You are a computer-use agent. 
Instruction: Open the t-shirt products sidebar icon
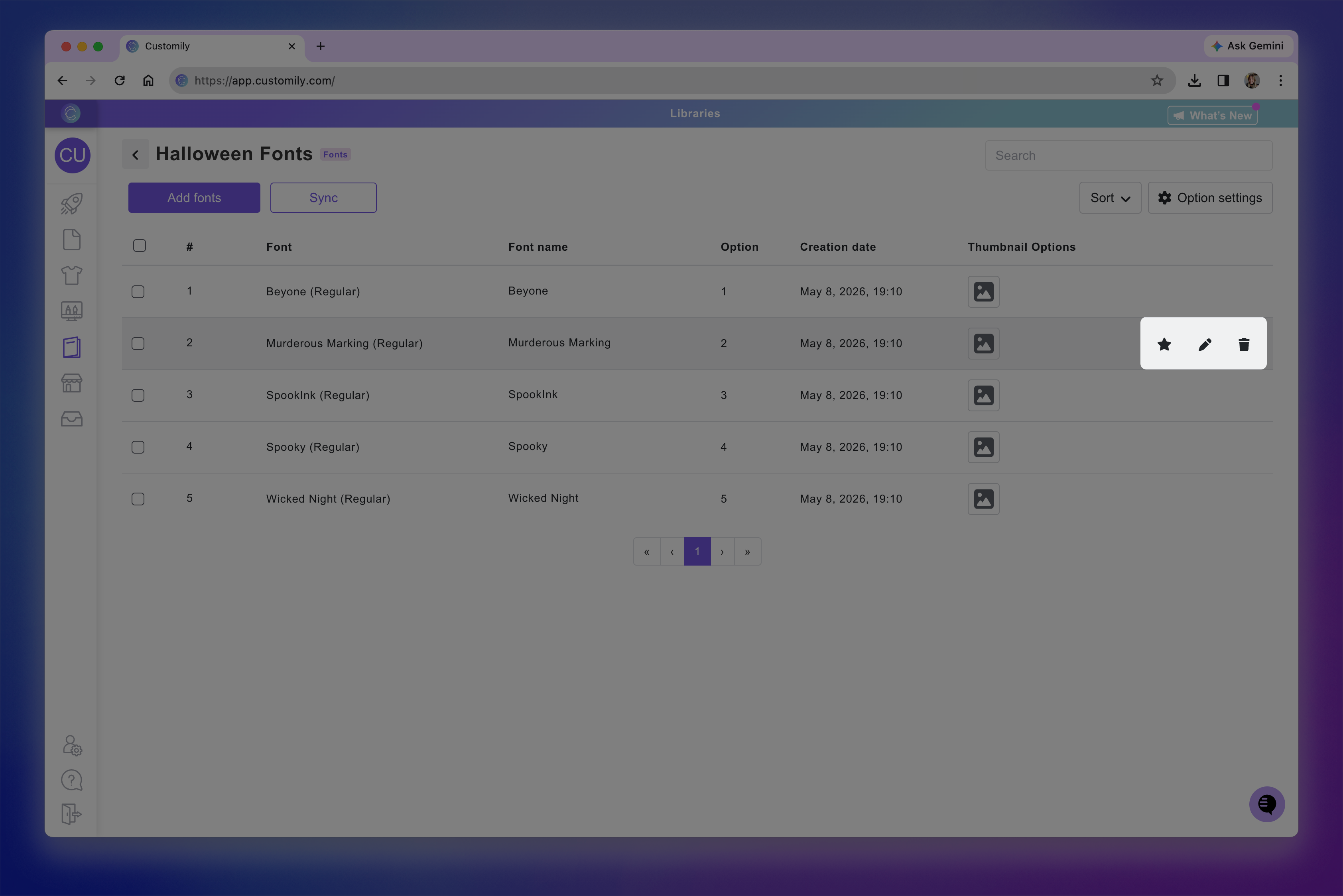(x=71, y=275)
